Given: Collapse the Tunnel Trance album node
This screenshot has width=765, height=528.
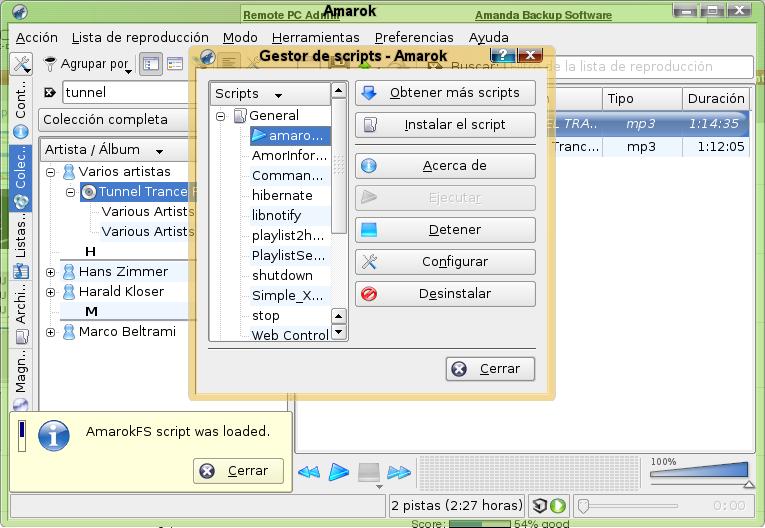Looking at the screenshot, I should click(x=71, y=192).
